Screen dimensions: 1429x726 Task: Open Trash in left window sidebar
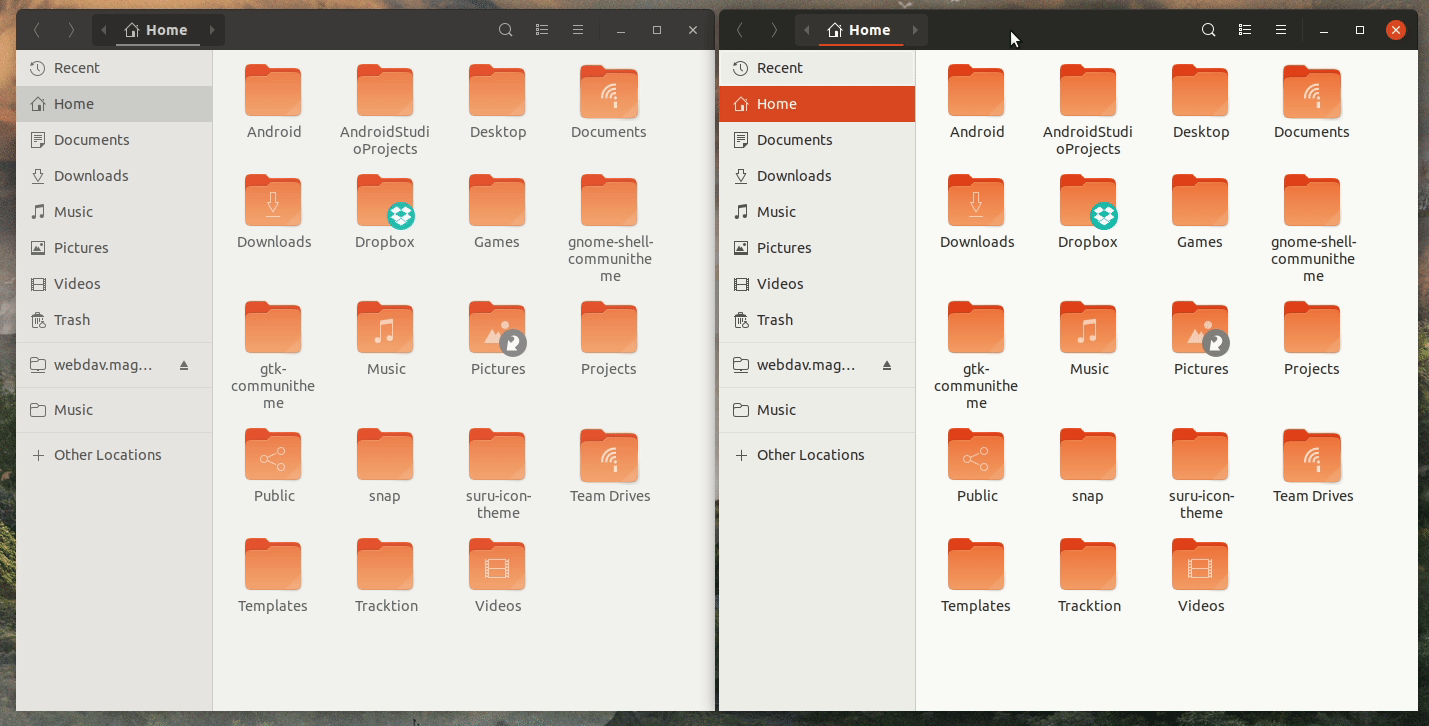(114, 320)
